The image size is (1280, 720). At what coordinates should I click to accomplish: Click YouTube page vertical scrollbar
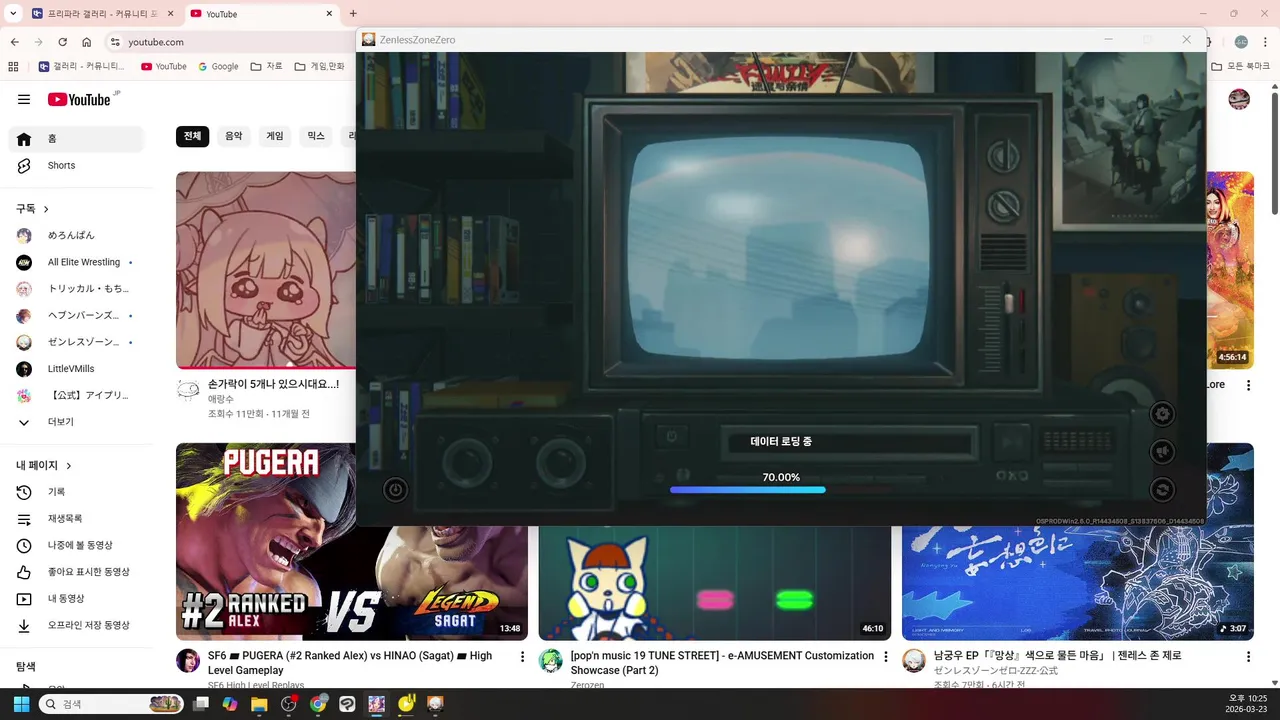[x=1275, y=155]
